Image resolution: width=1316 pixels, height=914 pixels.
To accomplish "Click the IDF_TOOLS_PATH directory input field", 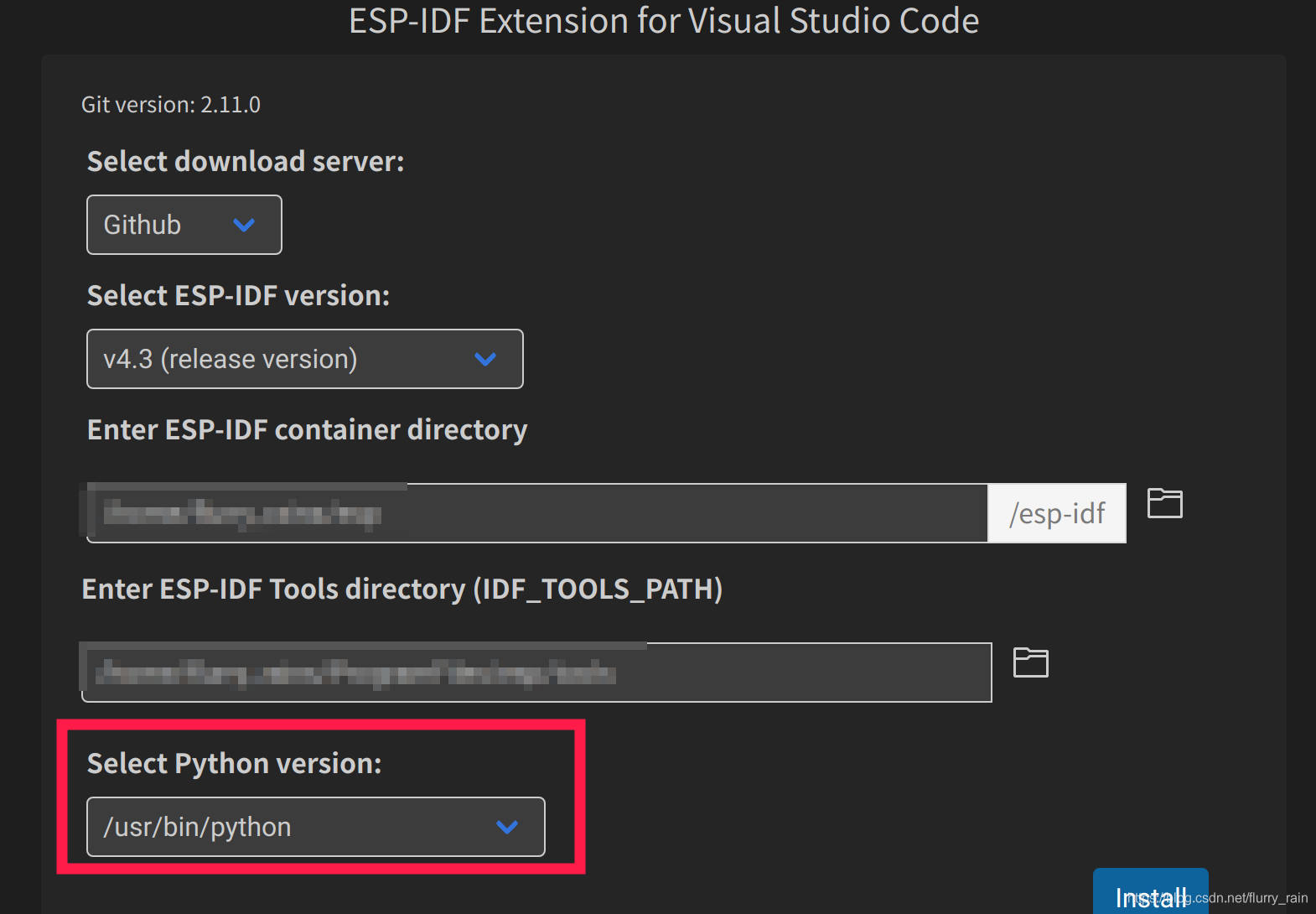I will tap(536, 673).
